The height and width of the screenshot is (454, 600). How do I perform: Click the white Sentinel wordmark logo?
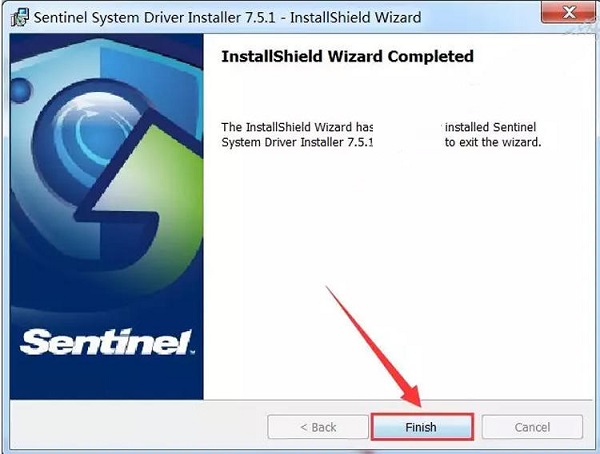(x=106, y=342)
